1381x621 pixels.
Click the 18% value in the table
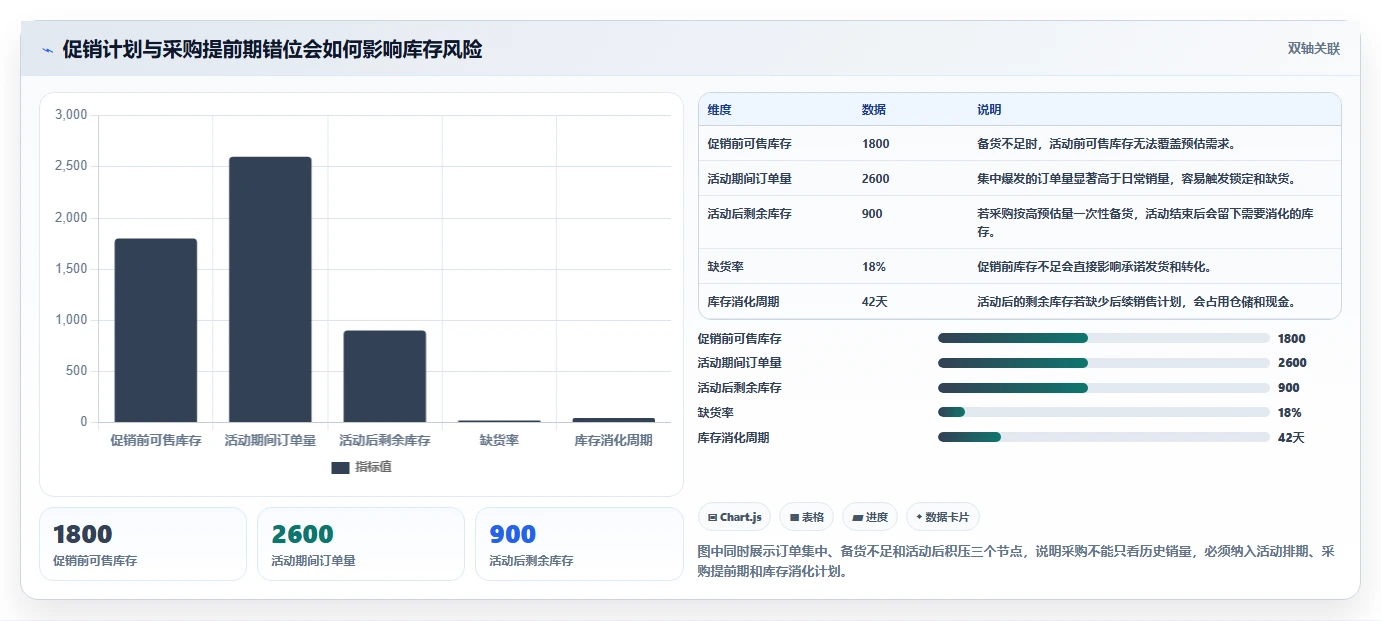click(x=873, y=267)
